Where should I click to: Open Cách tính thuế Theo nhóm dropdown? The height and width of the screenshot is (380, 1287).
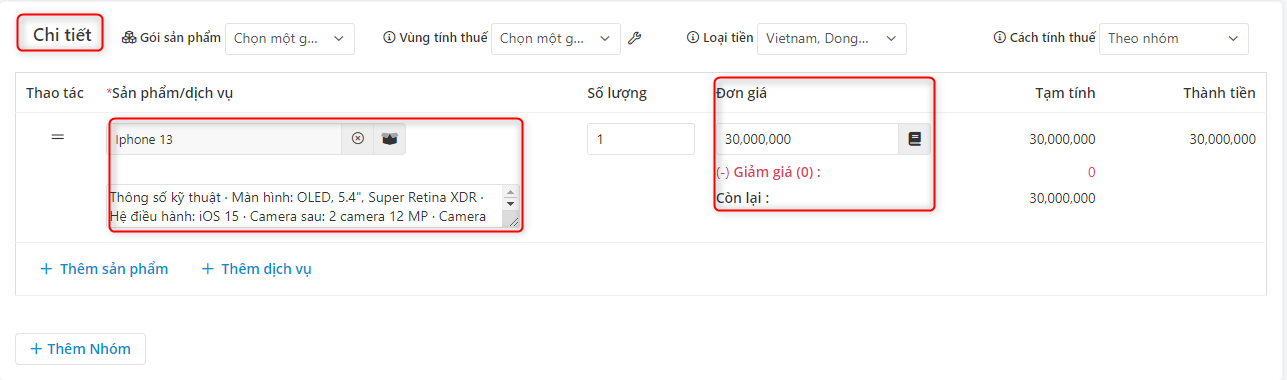(x=1174, y=39)
